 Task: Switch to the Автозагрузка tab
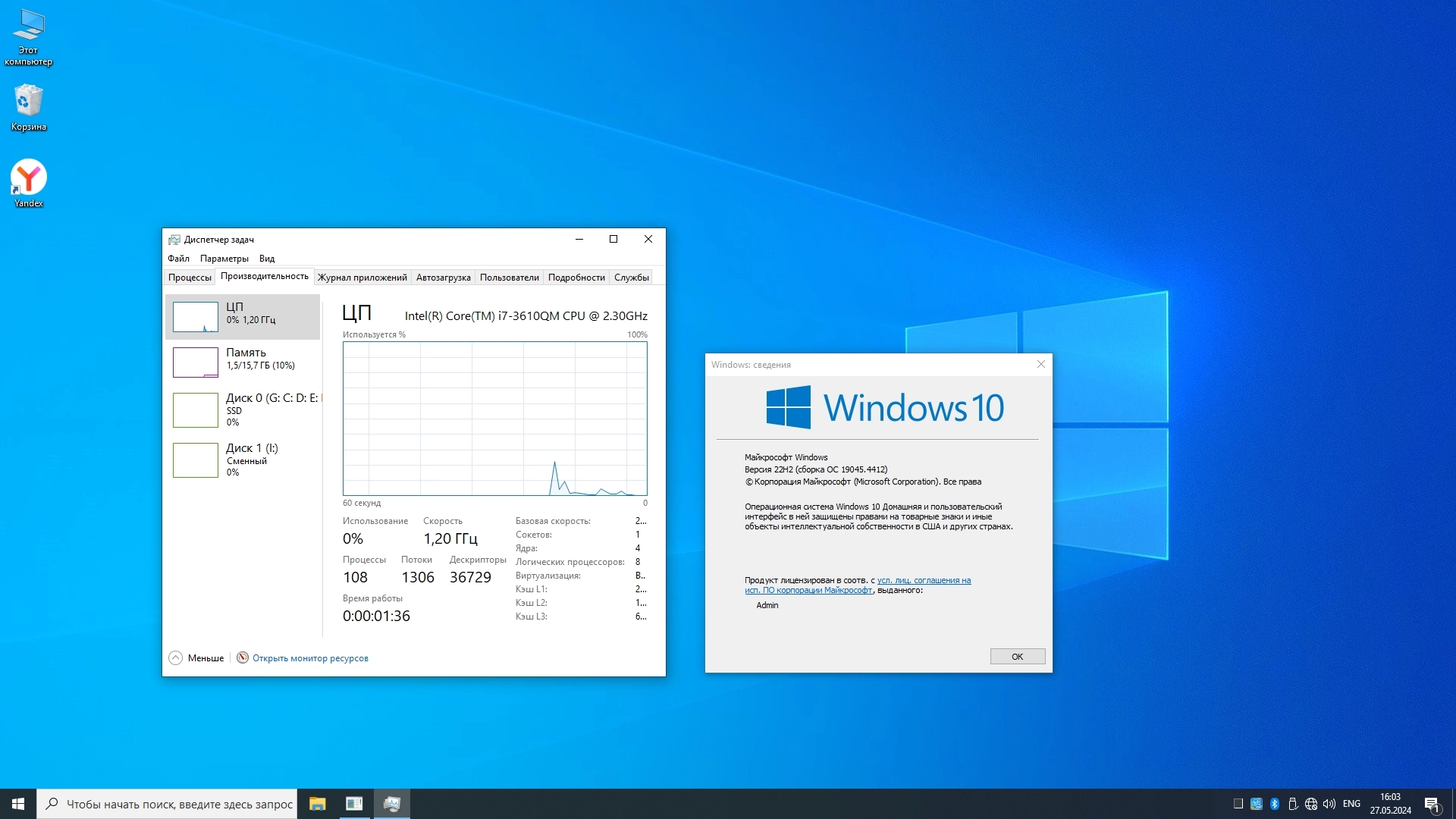(x=443, y=278)
